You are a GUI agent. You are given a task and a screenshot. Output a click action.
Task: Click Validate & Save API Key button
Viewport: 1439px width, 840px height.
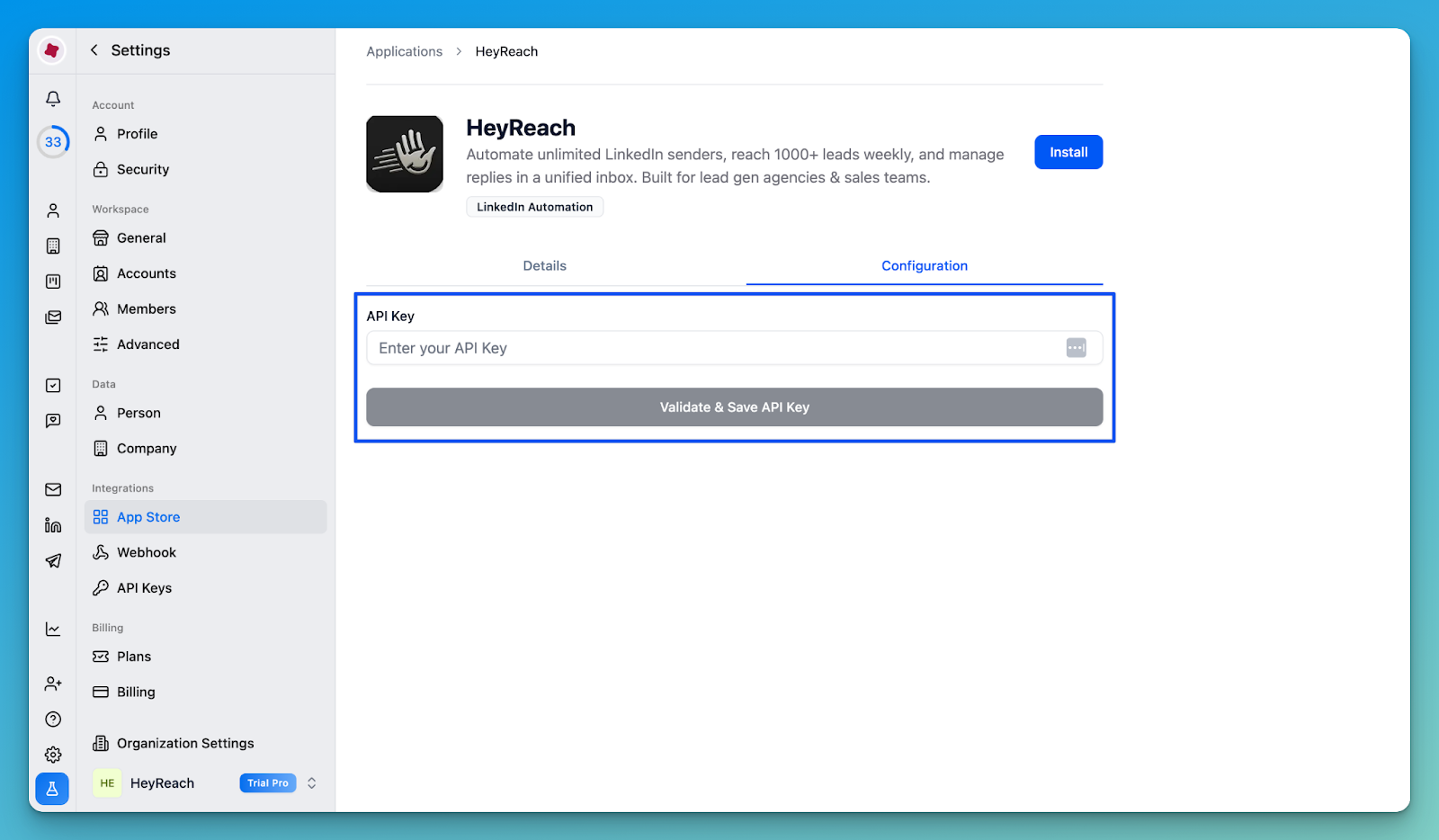coord(735,407)
